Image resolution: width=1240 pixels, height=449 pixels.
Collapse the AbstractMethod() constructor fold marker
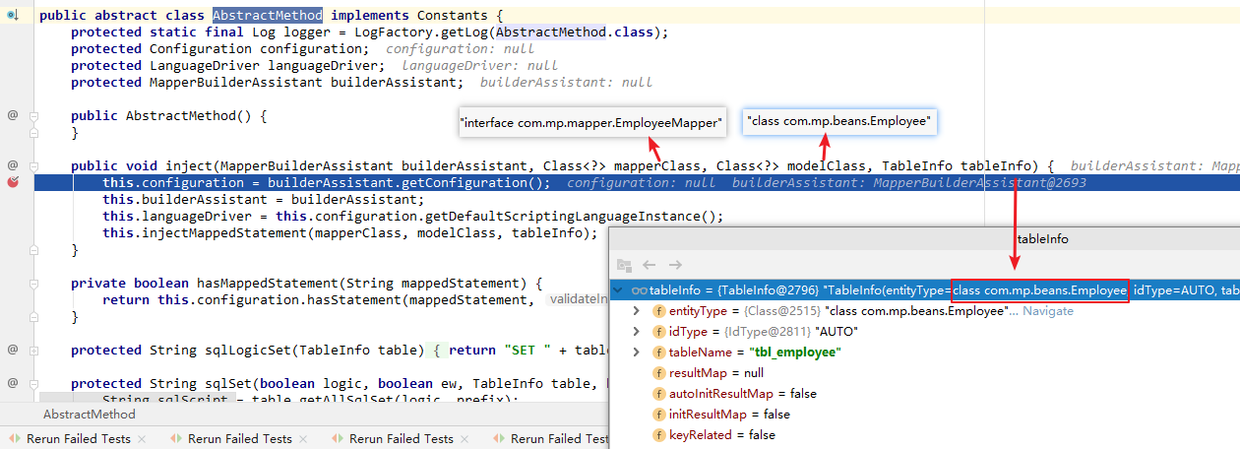tap(34, 116)
